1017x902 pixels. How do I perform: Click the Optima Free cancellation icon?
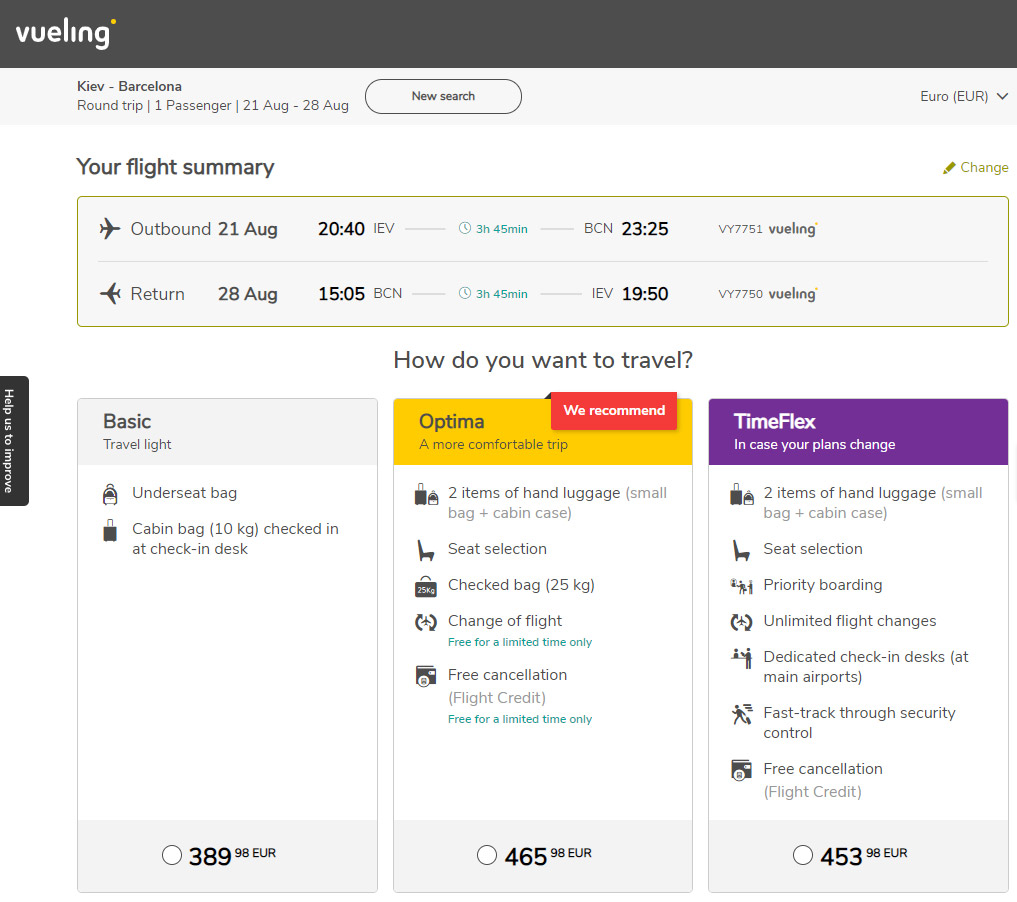pyautogui.click(x=425, y=676)
